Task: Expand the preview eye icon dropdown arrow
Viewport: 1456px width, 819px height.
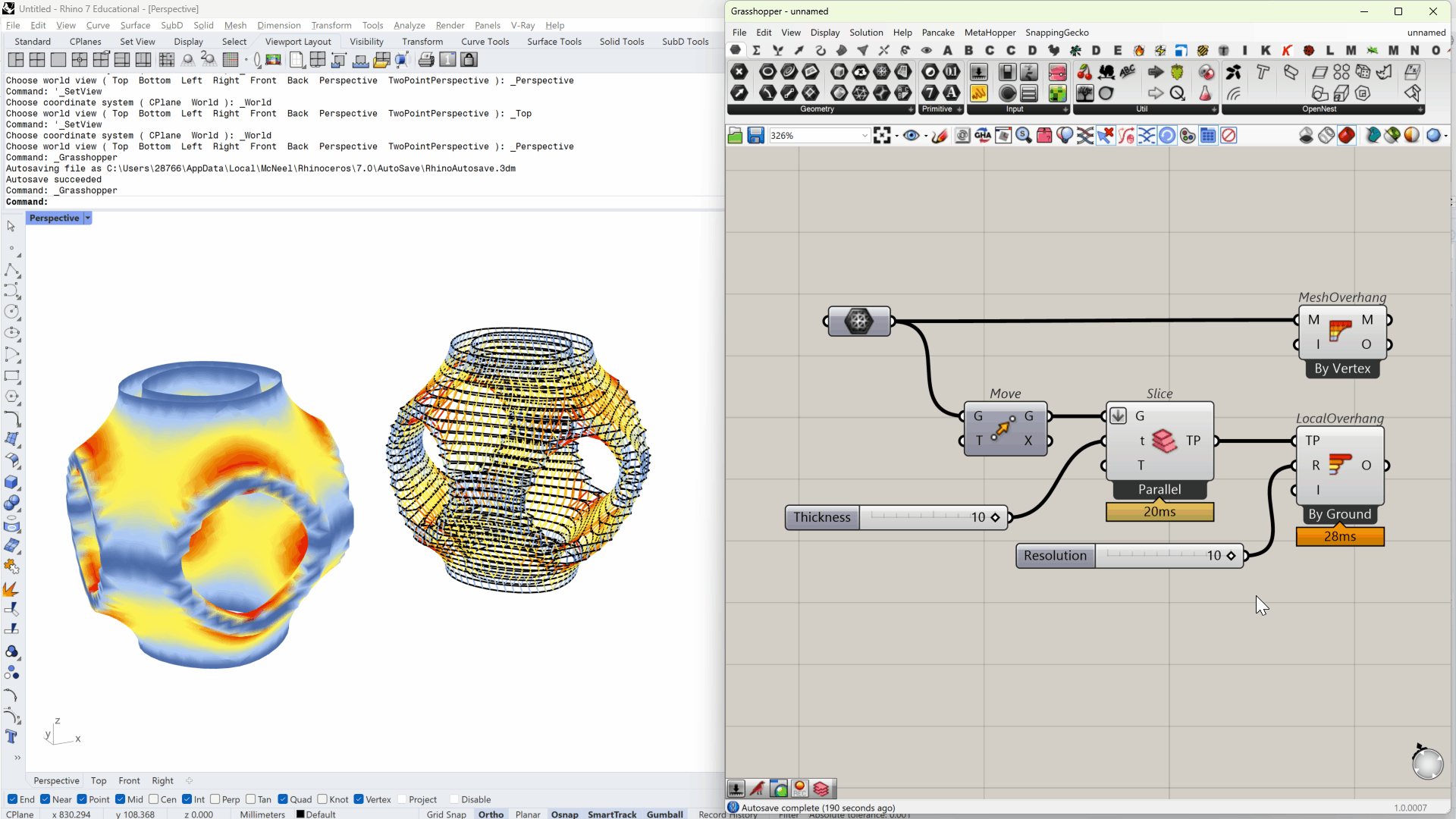Action: point(926,136)
